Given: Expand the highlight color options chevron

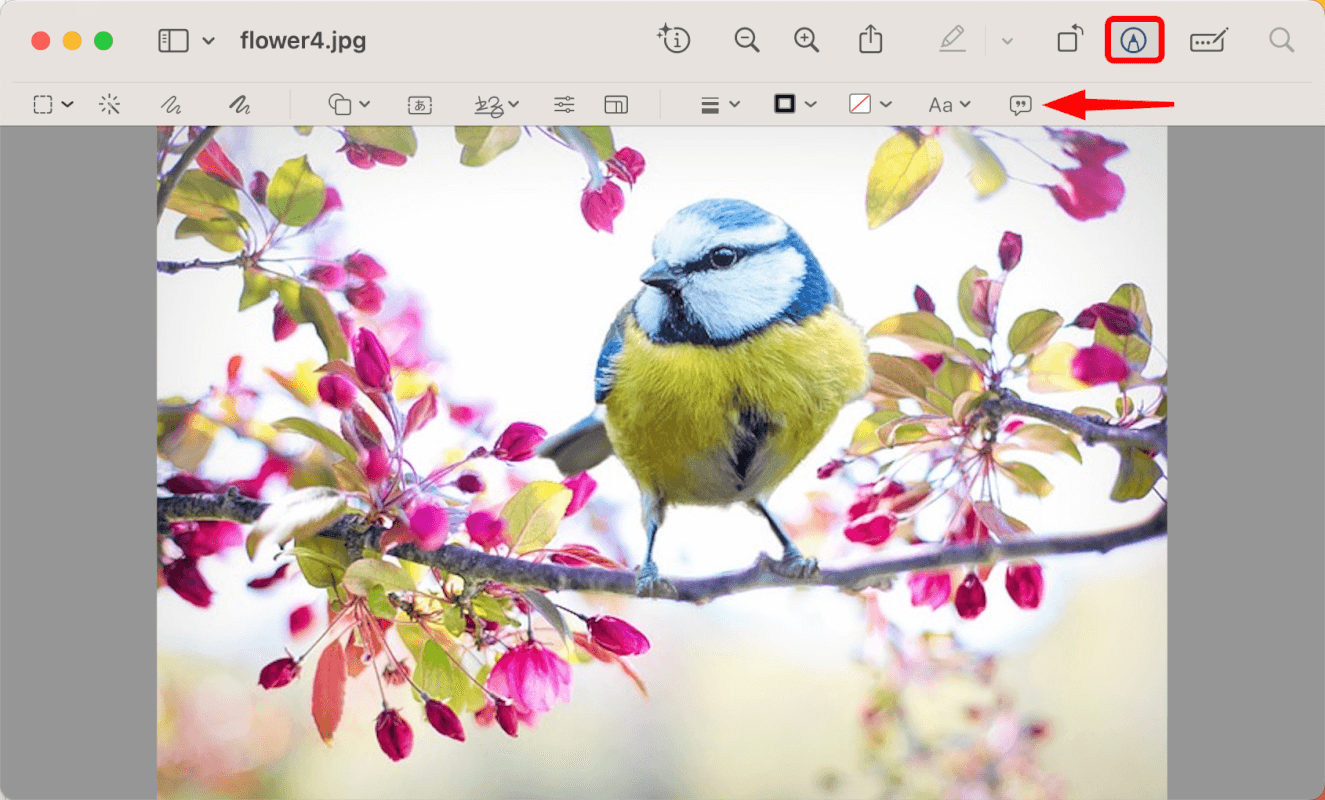Looking at the screenshot, I should click(x=1007, y=41).
